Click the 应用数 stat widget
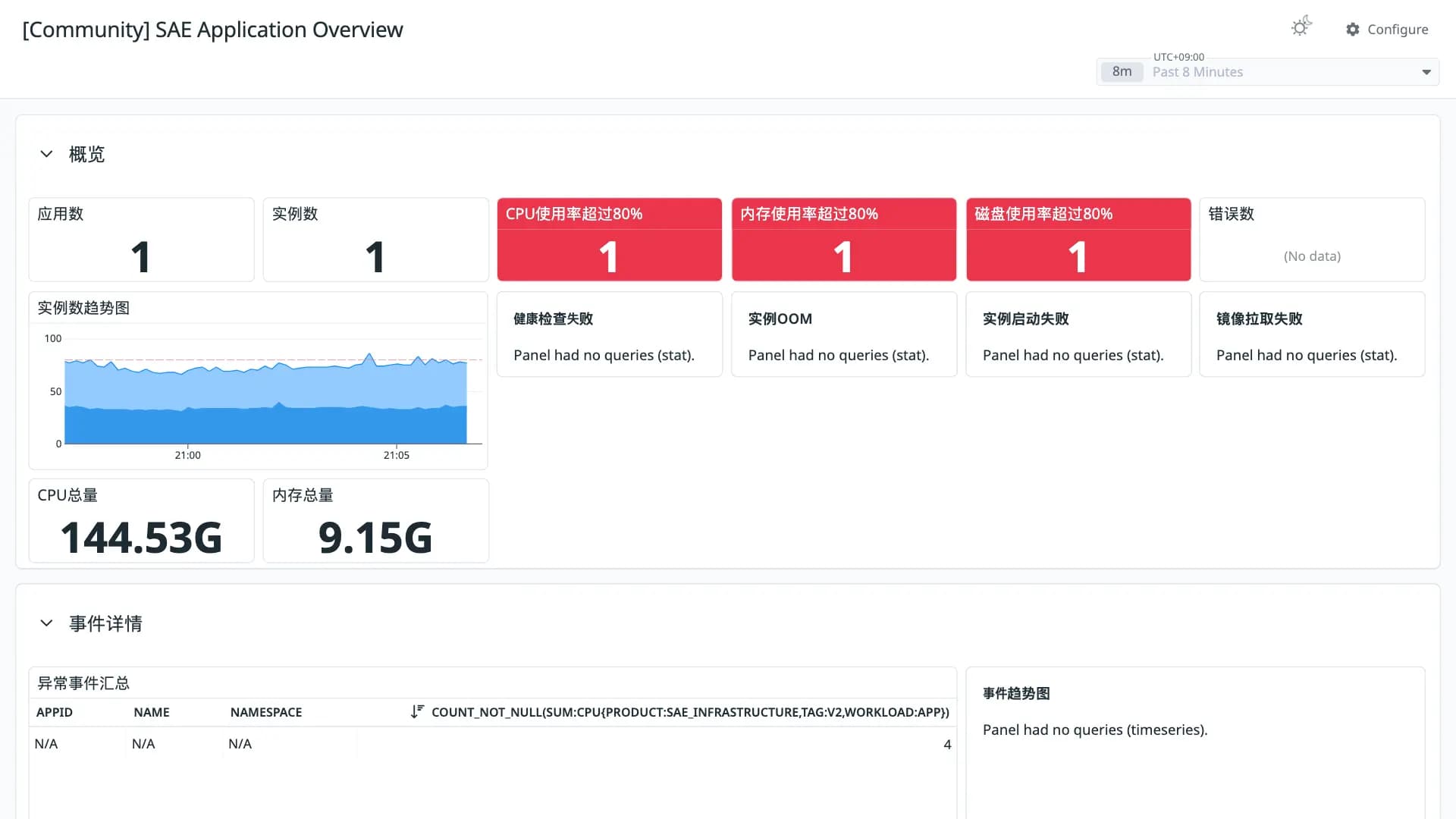 pyautogui.click(x=142, y=240)
